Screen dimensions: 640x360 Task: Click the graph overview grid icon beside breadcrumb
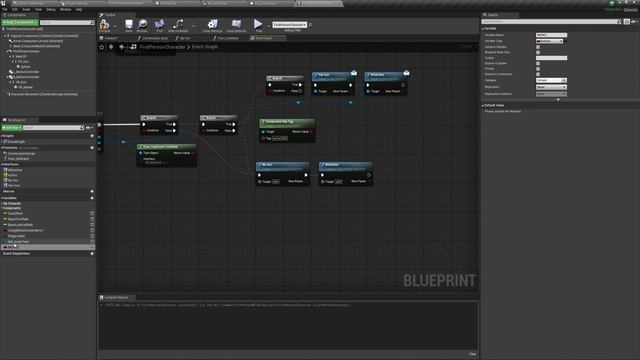pyautogui.click(x=133, y=47)
